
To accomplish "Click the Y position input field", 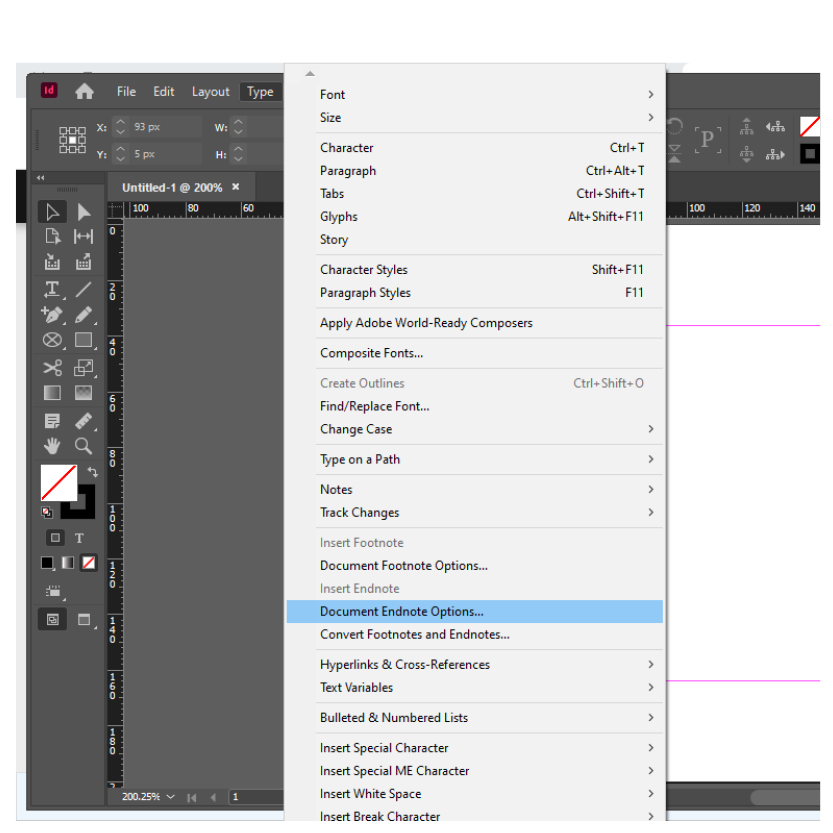I will tap(166, 154).
